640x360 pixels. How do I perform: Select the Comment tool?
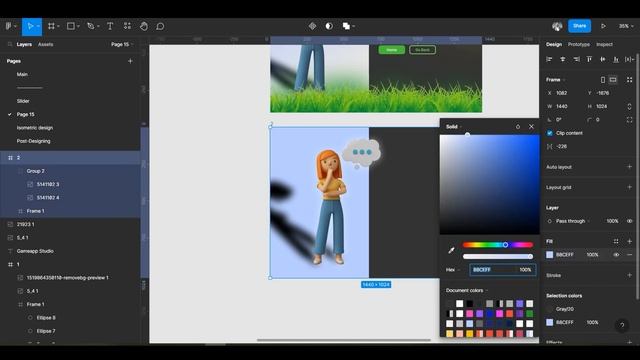pos(160,26)
